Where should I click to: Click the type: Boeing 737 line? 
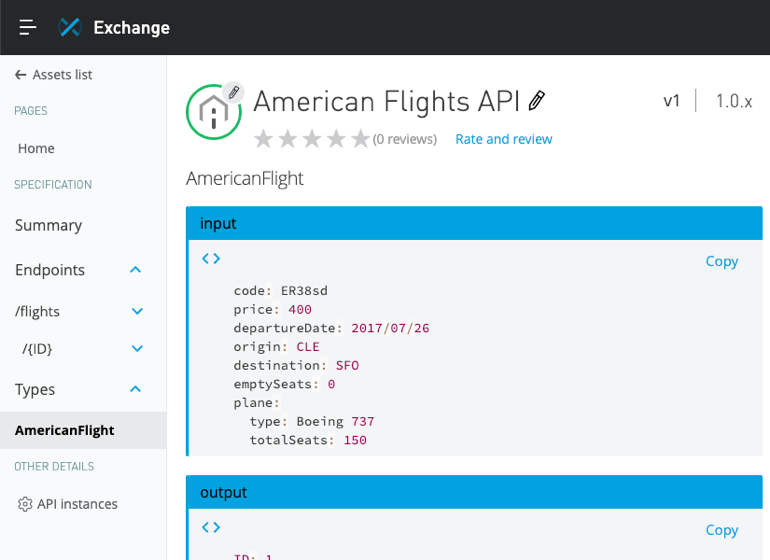[312, 421]
